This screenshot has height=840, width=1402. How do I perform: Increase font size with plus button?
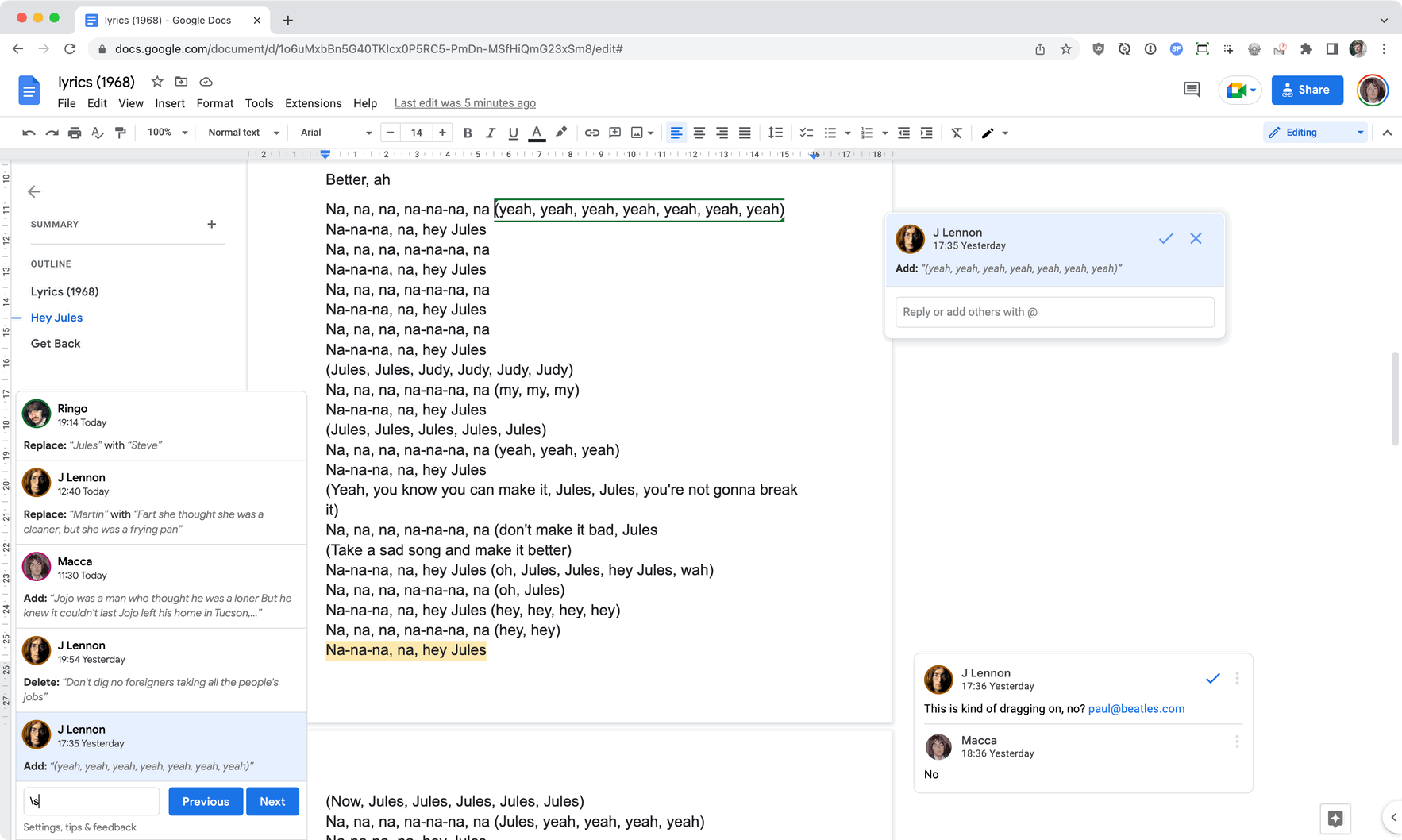point(442,133)
